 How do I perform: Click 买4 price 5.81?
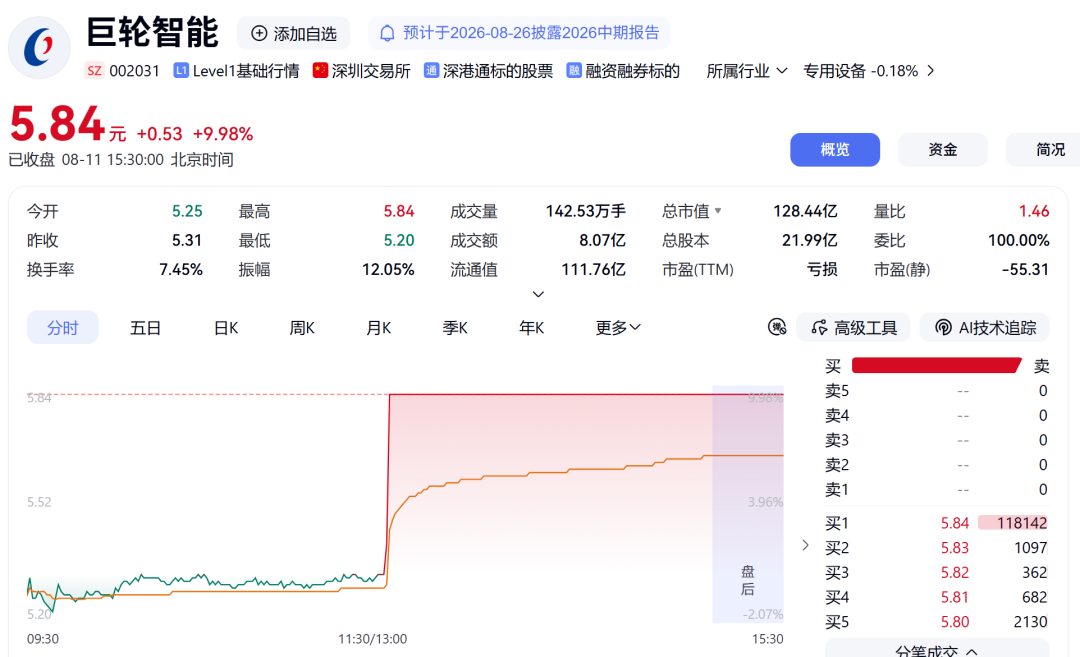[x=955, y=597]
